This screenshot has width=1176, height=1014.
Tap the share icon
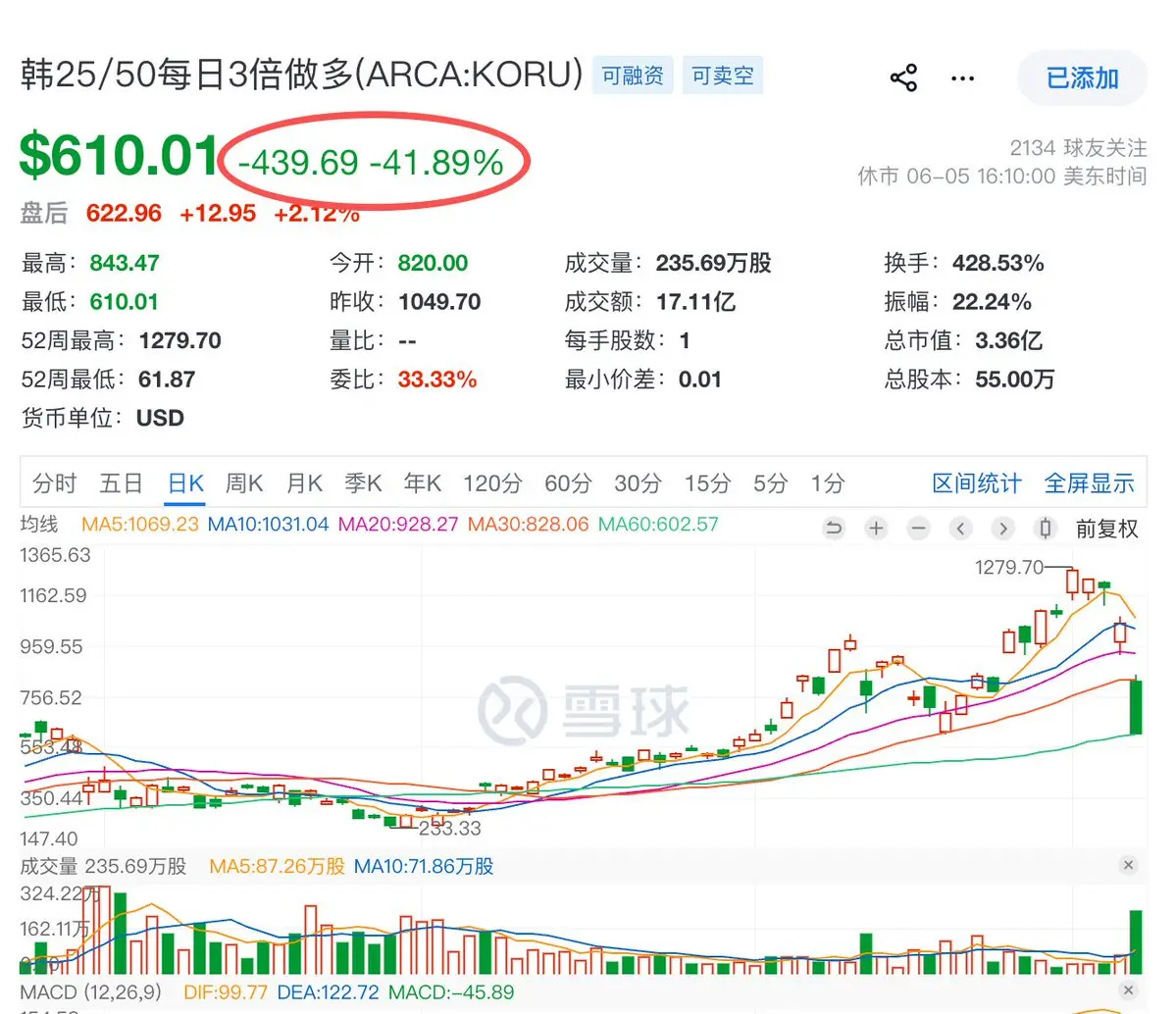point(903,77)
